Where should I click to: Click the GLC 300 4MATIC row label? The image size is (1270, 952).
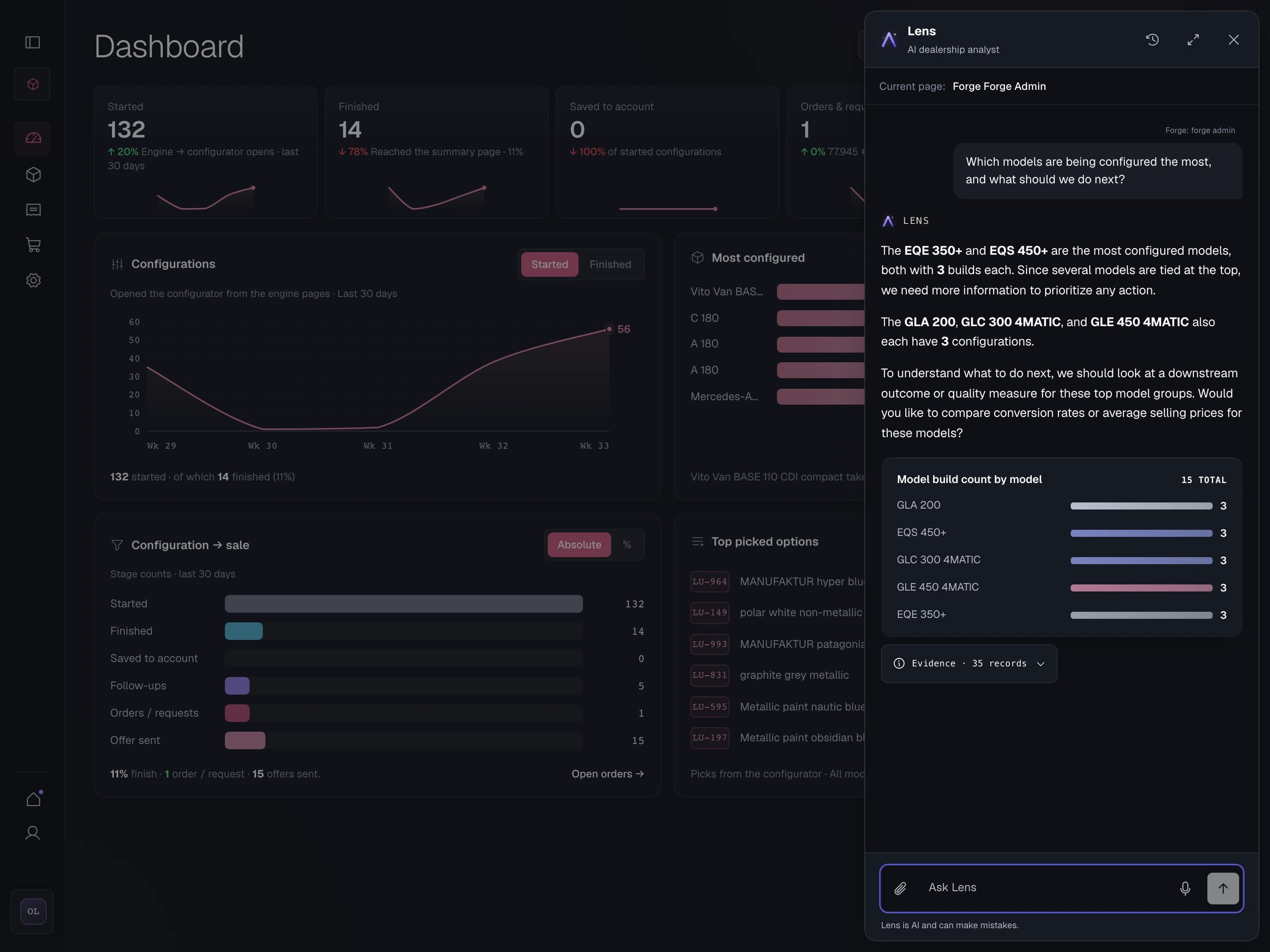pos(939,559)
